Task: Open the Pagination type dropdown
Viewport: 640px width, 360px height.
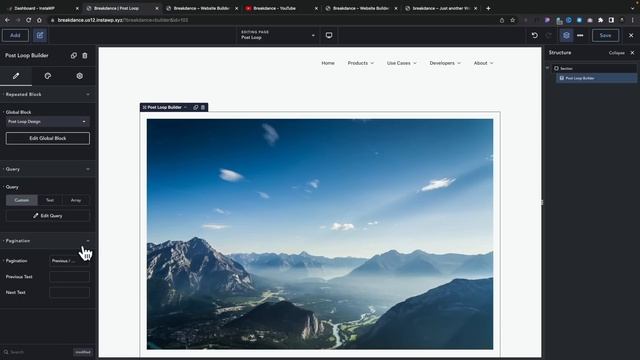Action: (x=69, y=261)
